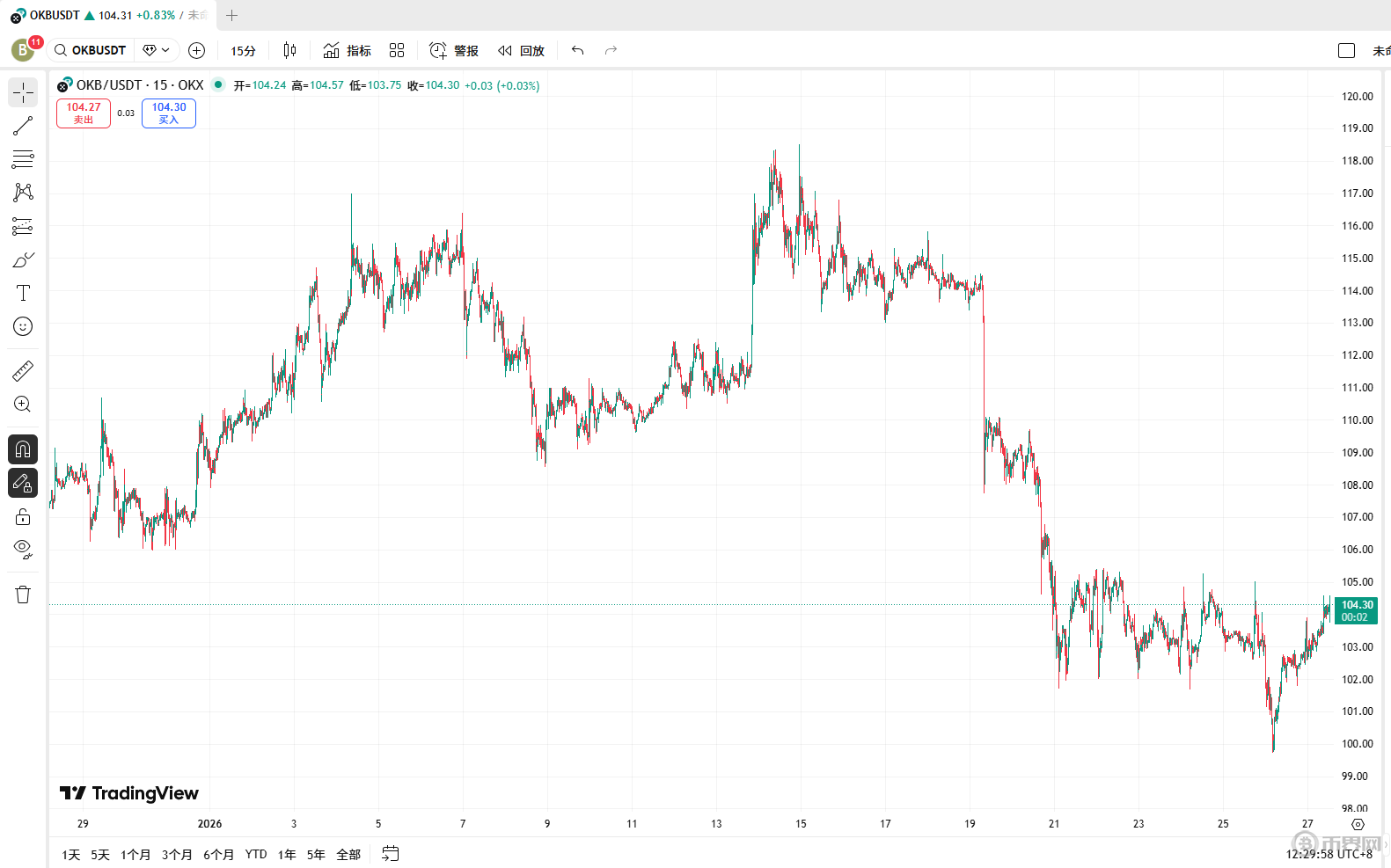
Task: Select the 5年 date range
Action: pyautogui.click(x=316, y=855)
